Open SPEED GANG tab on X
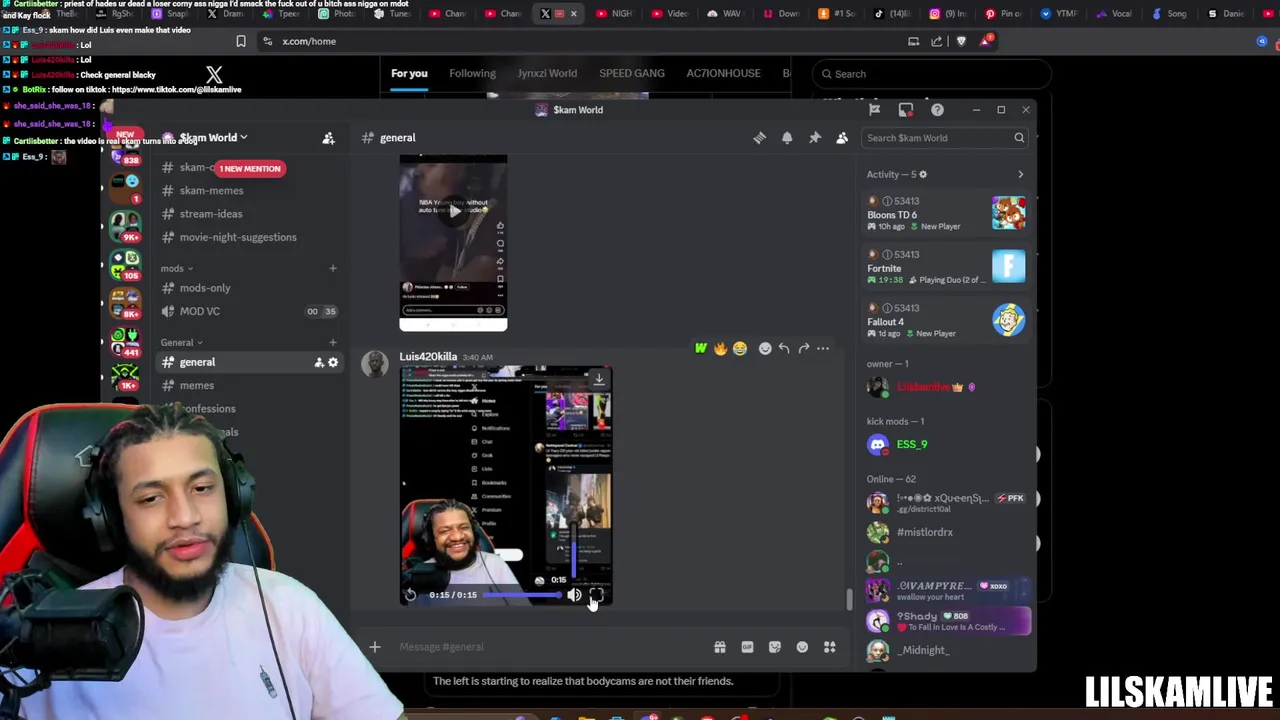Viewport: 1280px width, 720px height. pyautogui.click(x=632, y=73)
